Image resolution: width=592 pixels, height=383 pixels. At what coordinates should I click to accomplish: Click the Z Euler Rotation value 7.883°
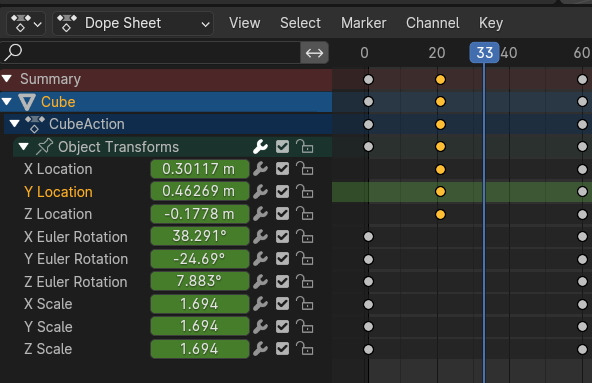[x=200, y=281]
